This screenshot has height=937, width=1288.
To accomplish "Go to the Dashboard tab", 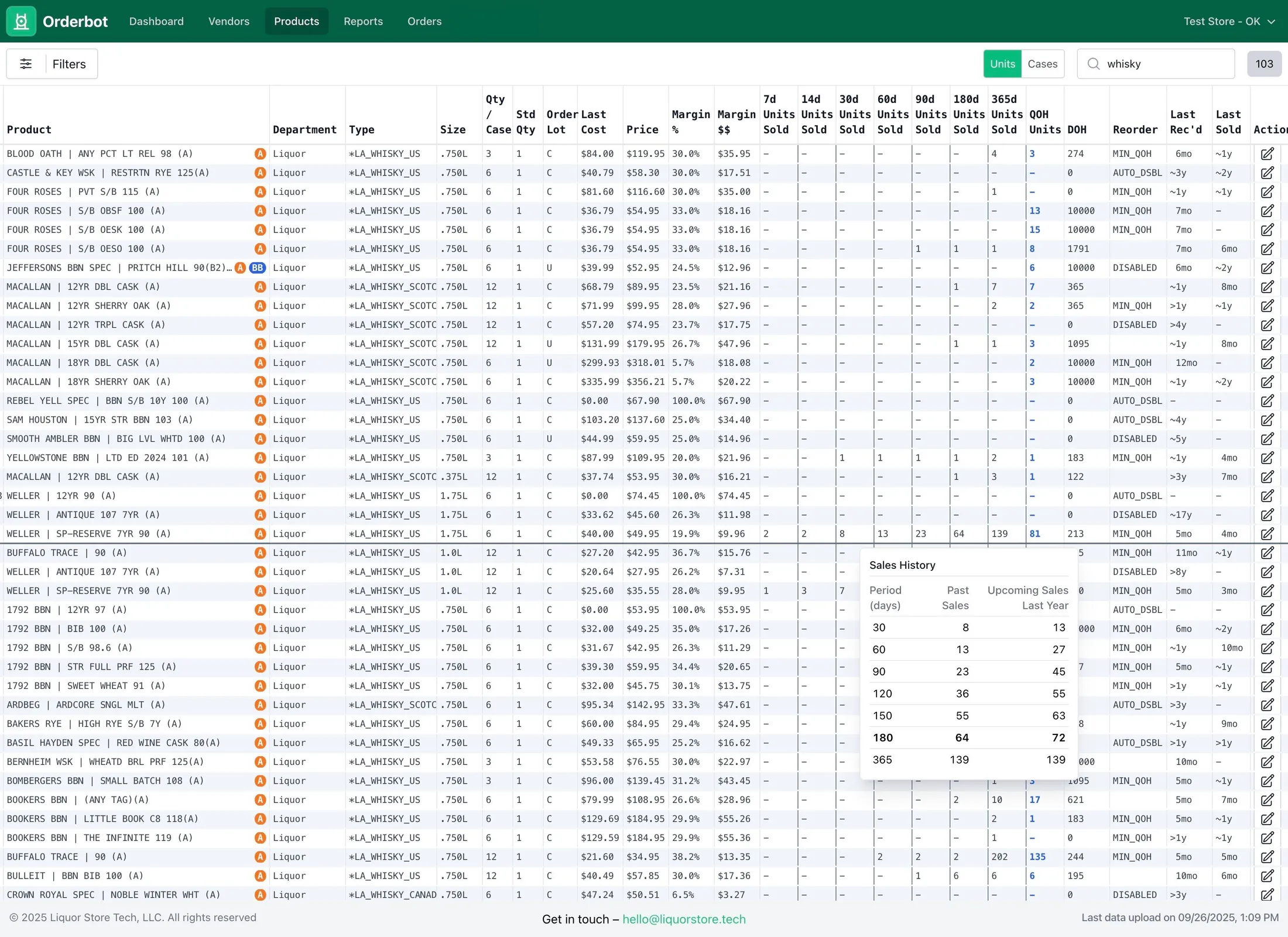I will 156,22.
